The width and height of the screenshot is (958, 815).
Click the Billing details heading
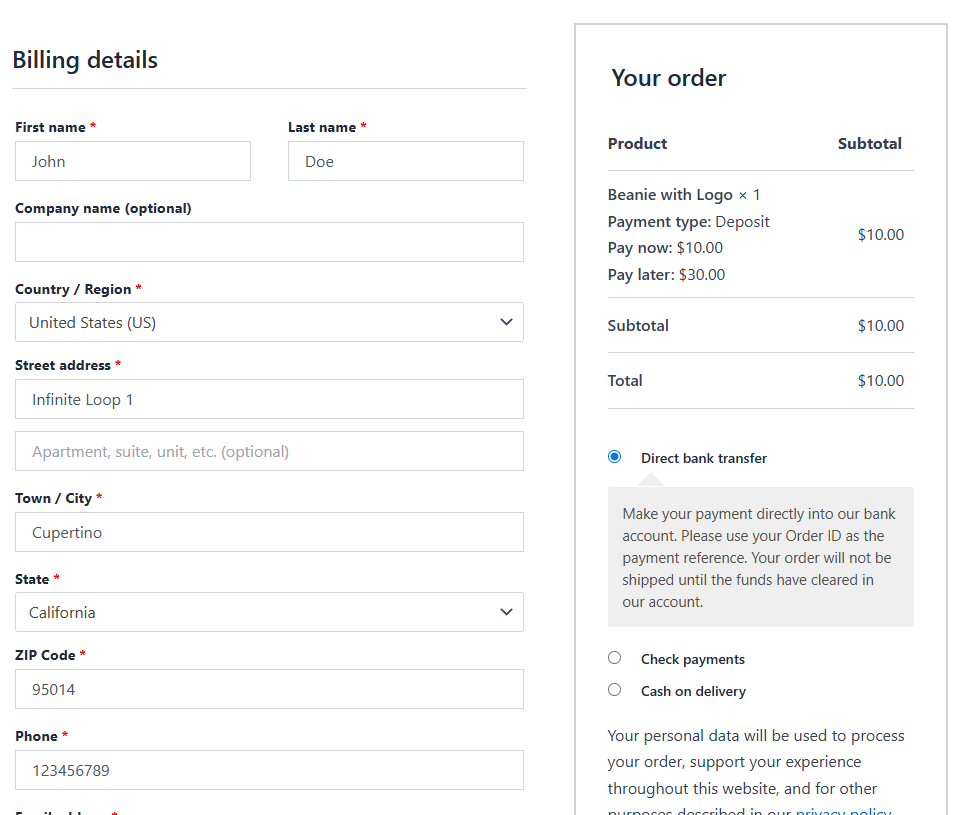(84, 60)
